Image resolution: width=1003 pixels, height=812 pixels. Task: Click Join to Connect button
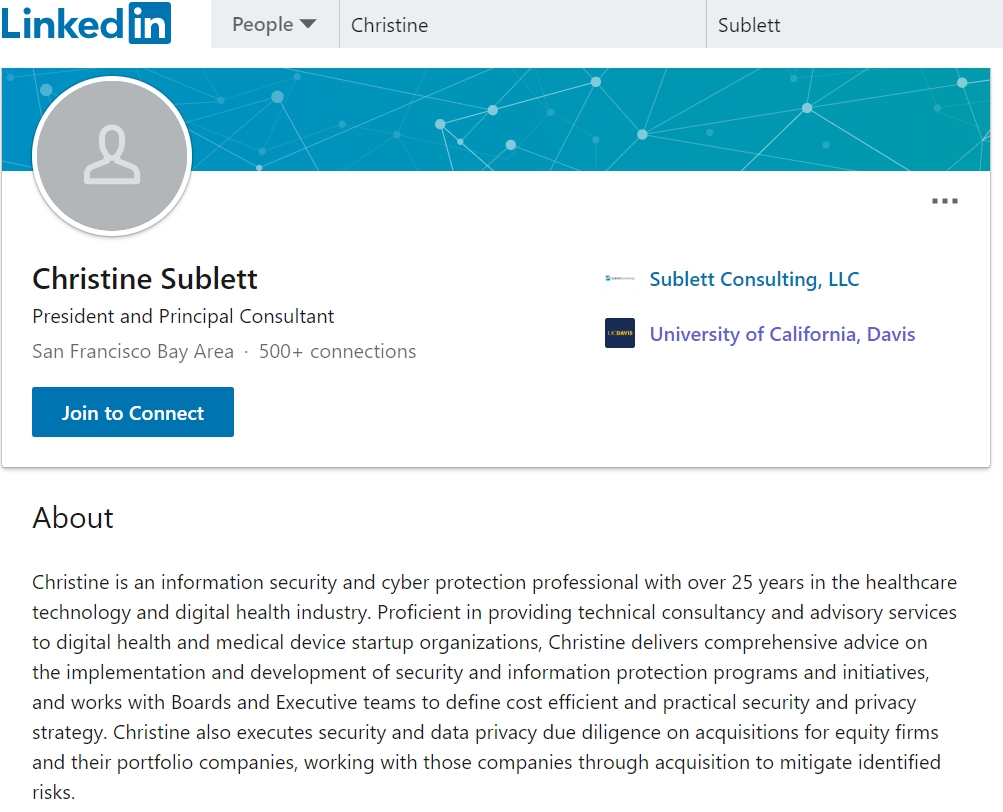point(133,412)
